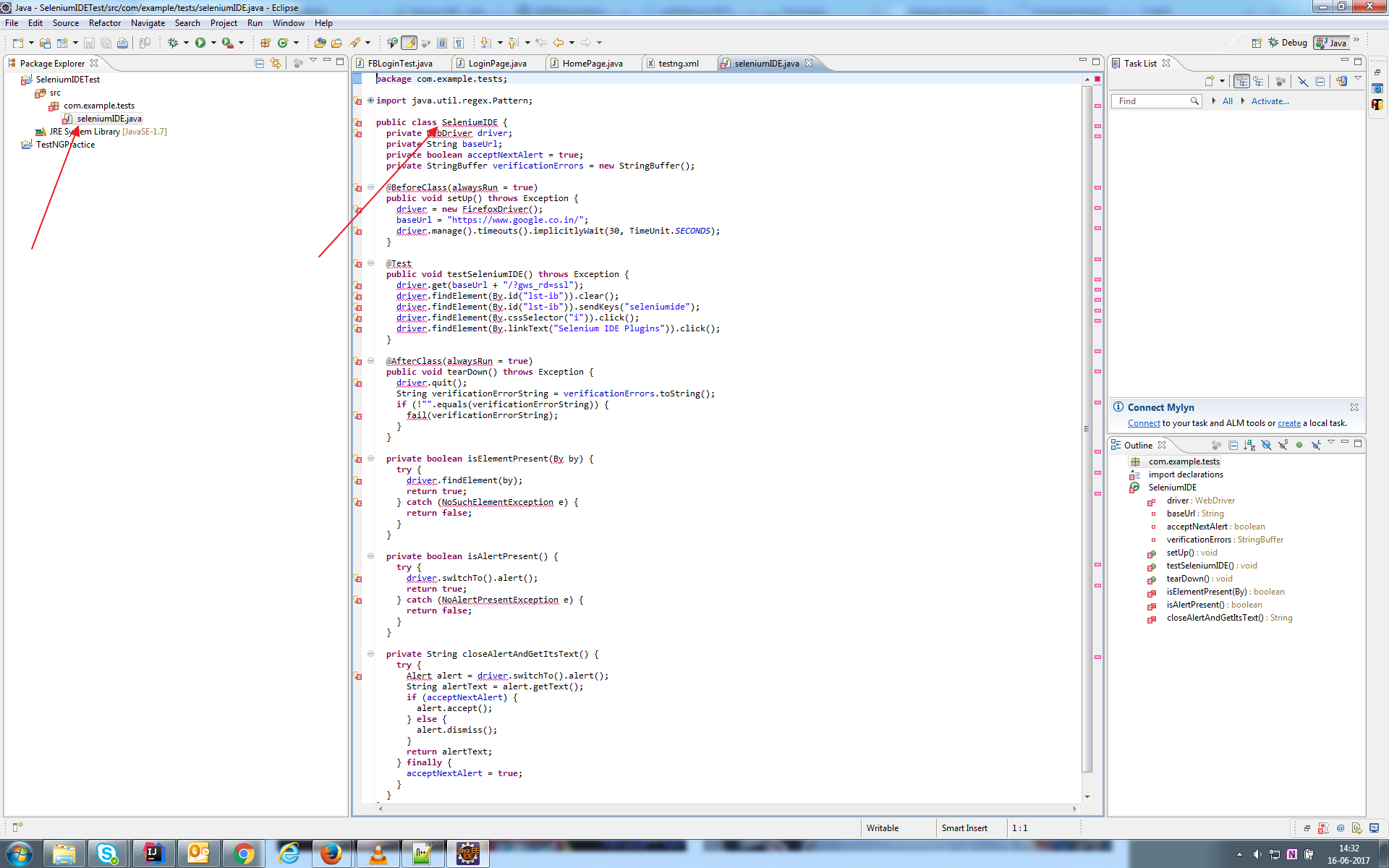The width and height of the screenshot is (1389, 868).
Task: Click the Connect link in Mylyn panel
Action: point(1144,423)
